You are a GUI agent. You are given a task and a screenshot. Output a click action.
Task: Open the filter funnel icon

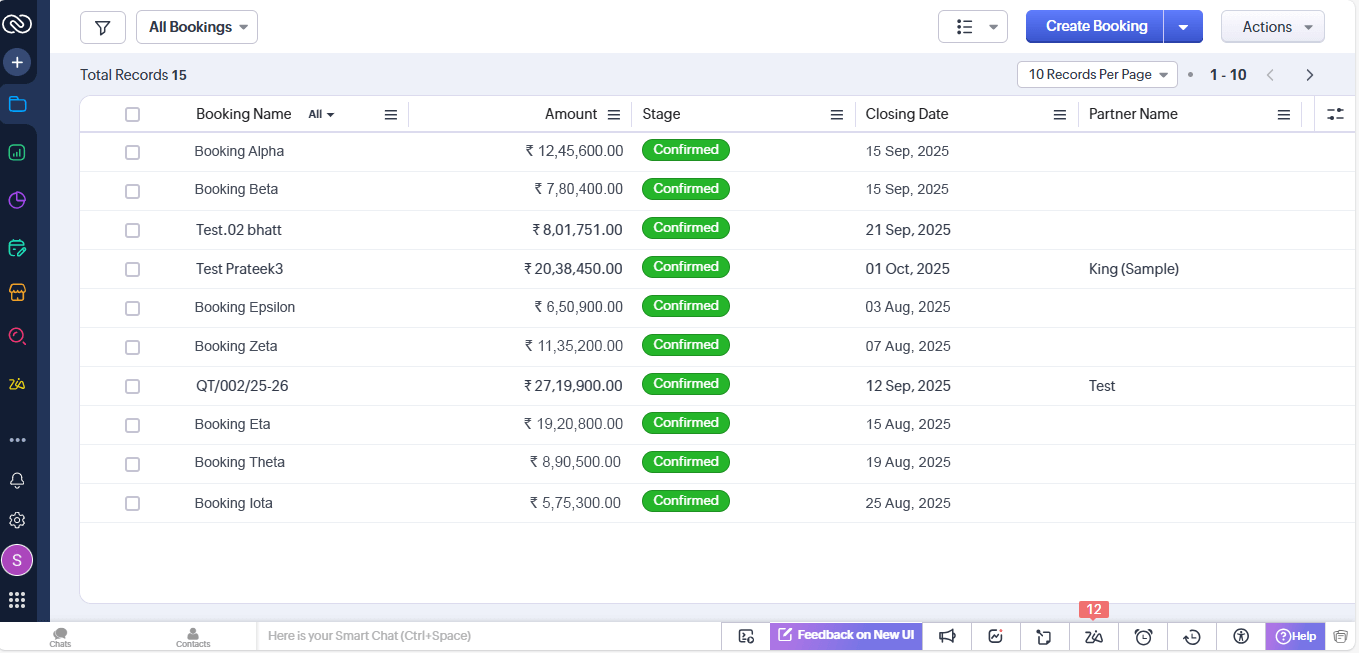pos(102,27)
